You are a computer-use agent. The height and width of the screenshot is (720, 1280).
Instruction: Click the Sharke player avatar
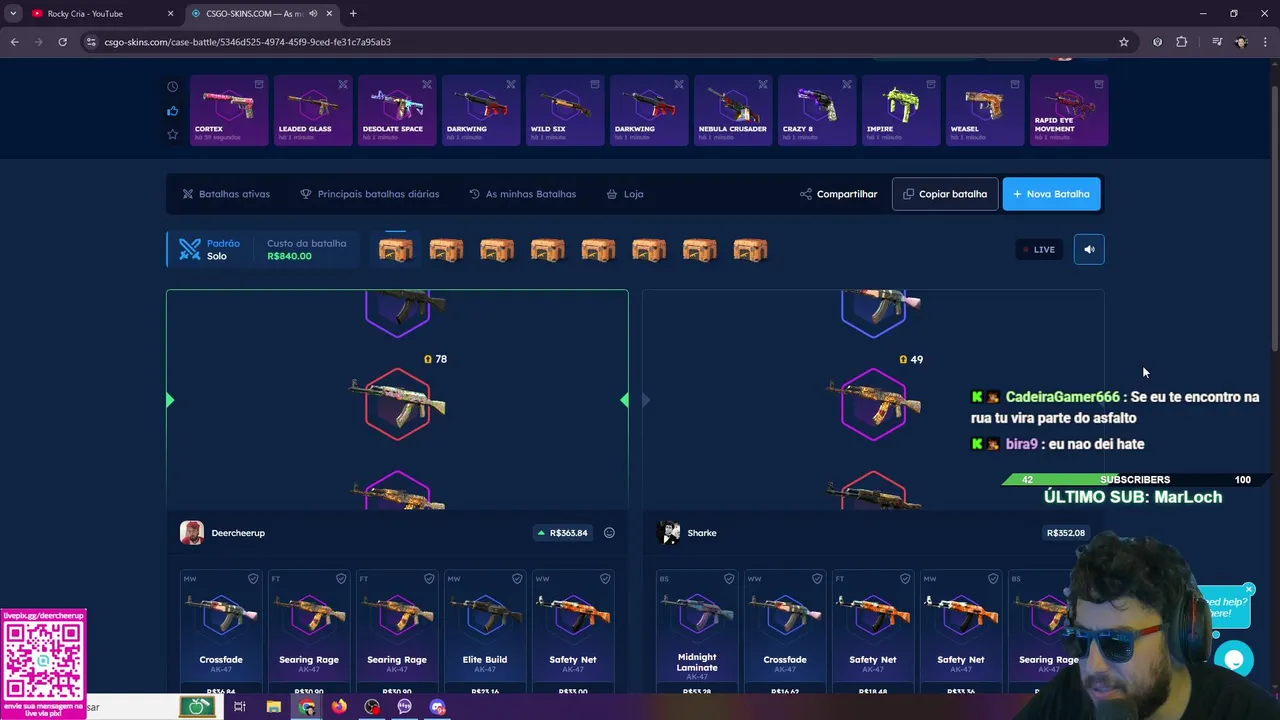pos(668,533)
